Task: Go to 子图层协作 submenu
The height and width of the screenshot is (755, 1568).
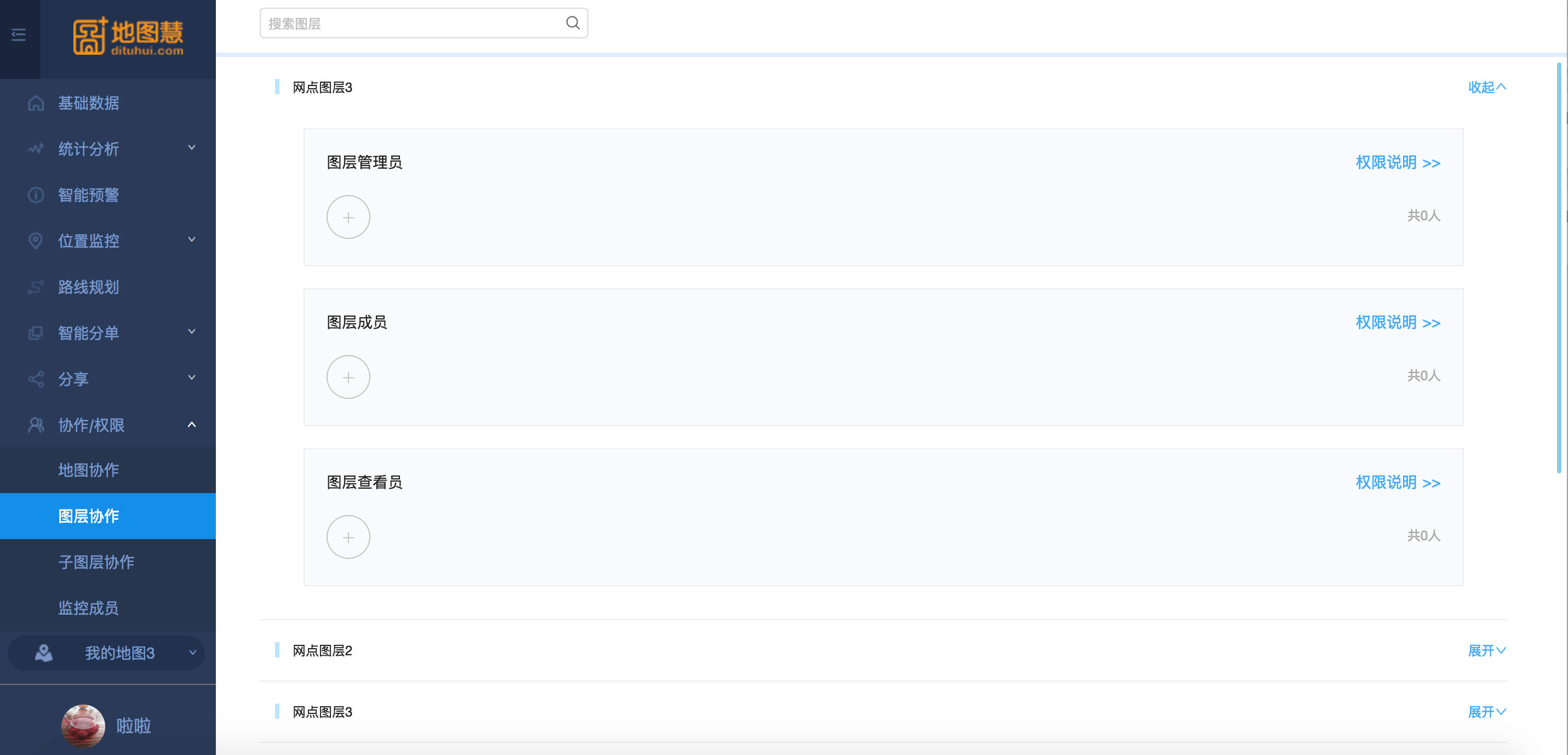Action: point(108,562)
